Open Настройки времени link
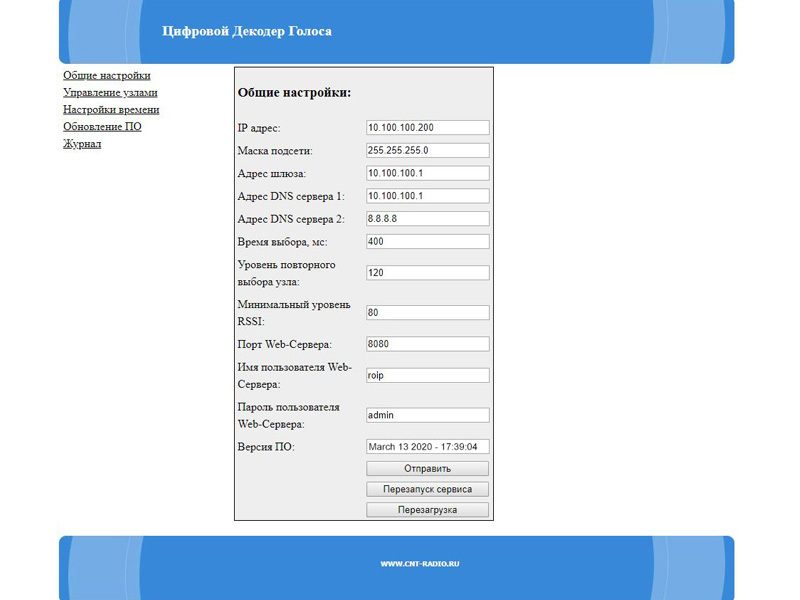Screen dimensions: 800x600 [x=111, y=110]
